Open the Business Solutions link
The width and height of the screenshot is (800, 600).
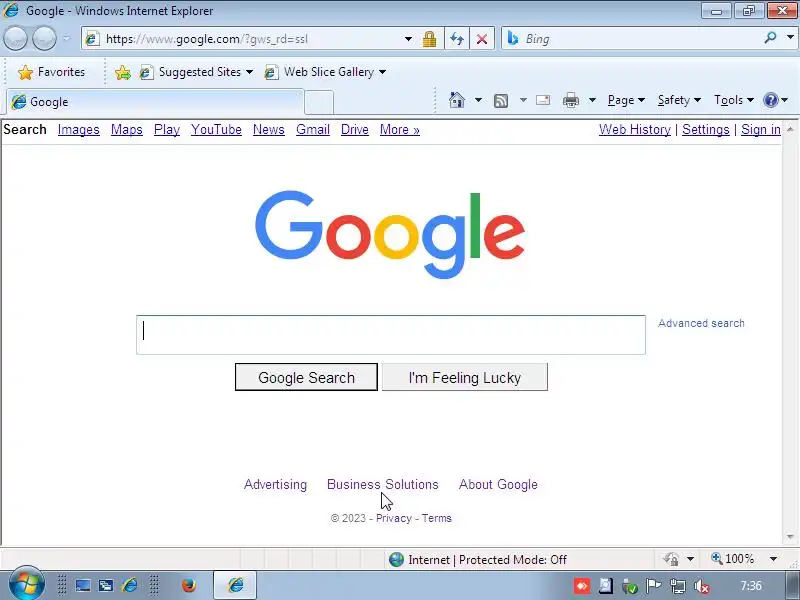(383, 484)
